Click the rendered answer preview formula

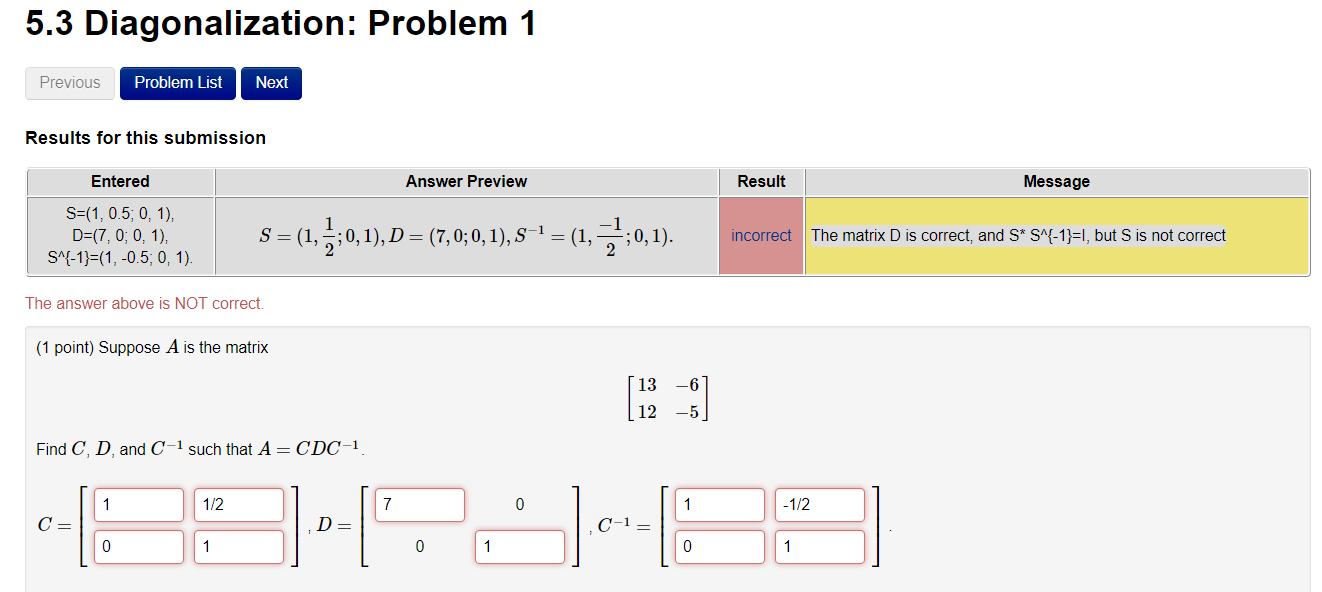[x=466, y=236]
